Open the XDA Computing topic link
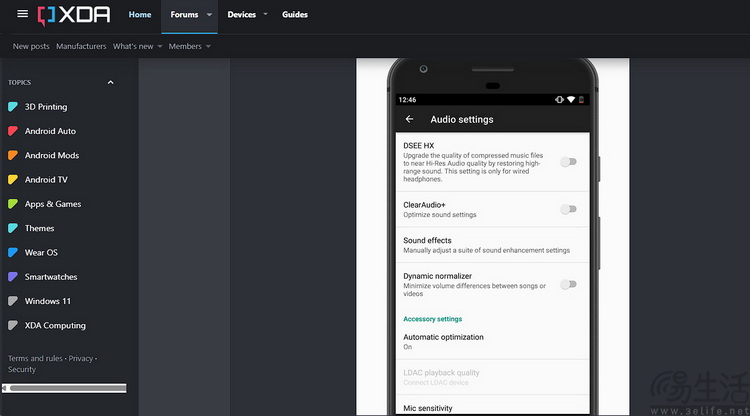This screenshot has height=416, width=750. coord(55,326)
